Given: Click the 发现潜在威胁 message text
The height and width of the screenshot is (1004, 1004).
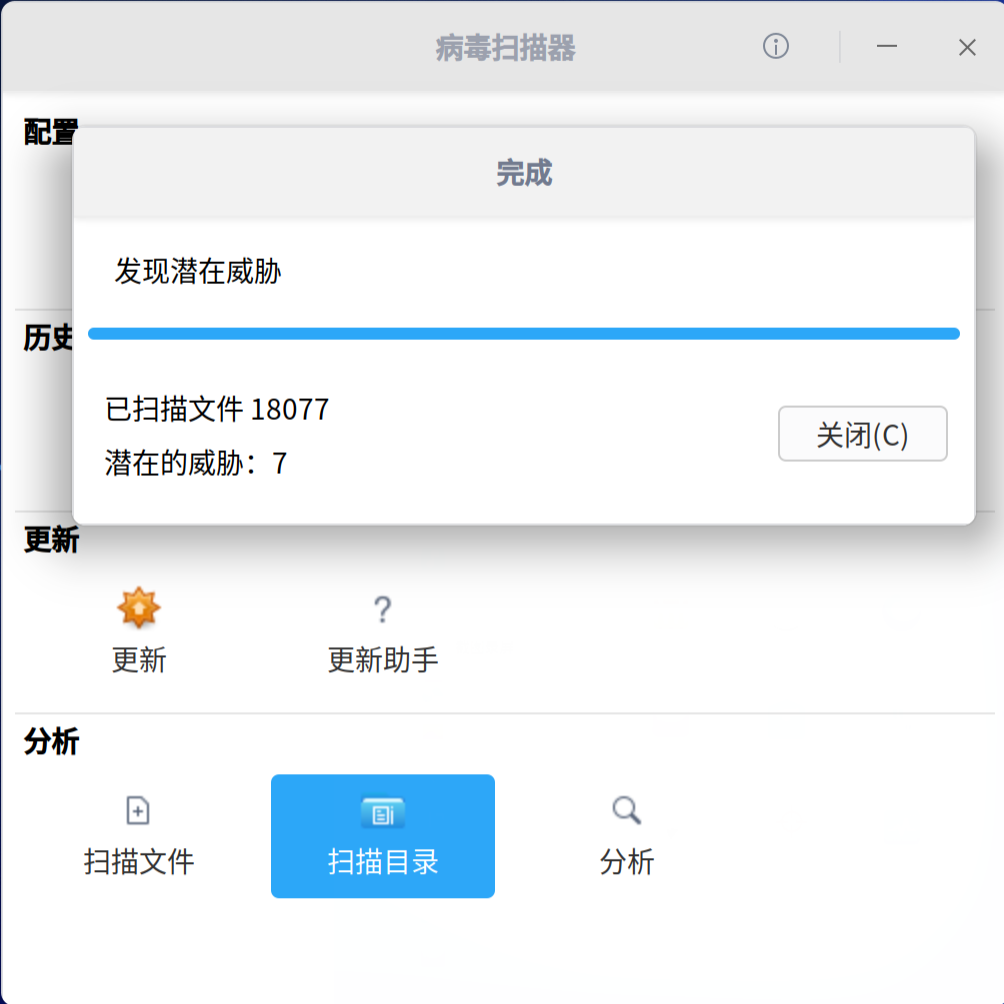Looking at the screenshot, I should (x=198, y=271).
